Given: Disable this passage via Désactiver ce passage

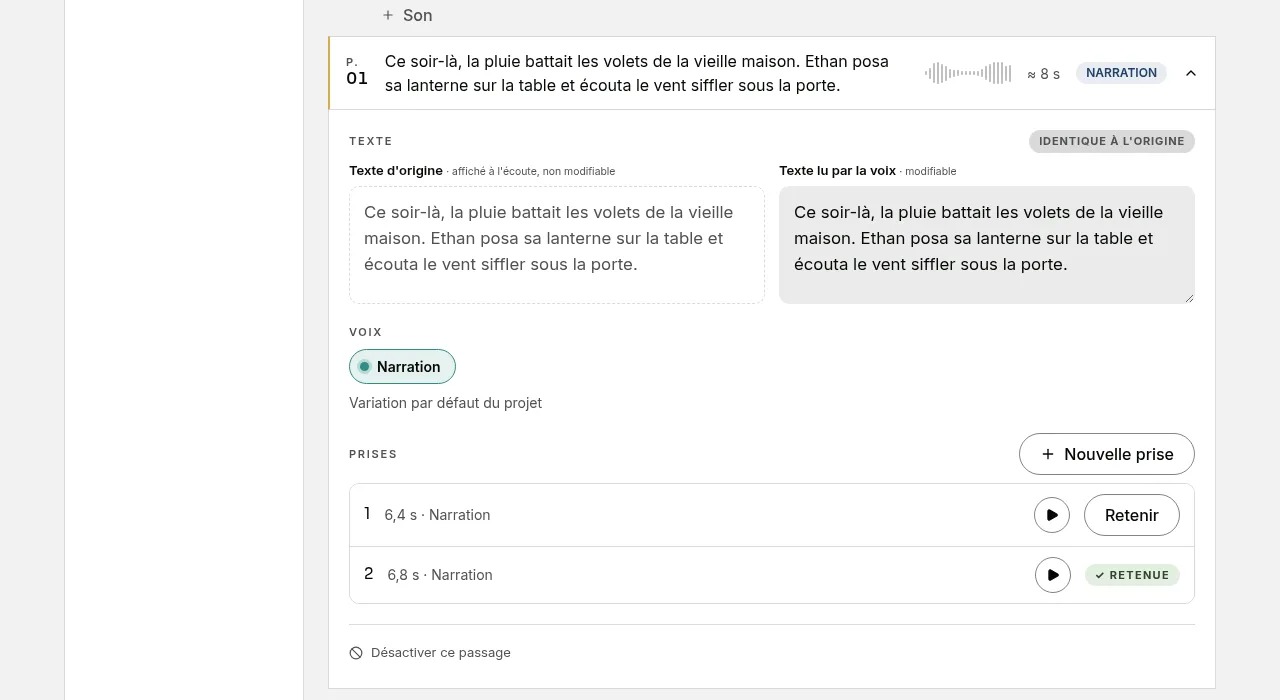Looking at the screenshot, I should pos(430,653).
